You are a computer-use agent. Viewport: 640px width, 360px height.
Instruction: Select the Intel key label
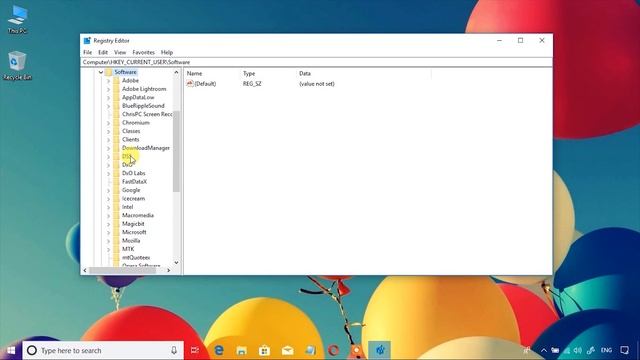click(127, 207)
